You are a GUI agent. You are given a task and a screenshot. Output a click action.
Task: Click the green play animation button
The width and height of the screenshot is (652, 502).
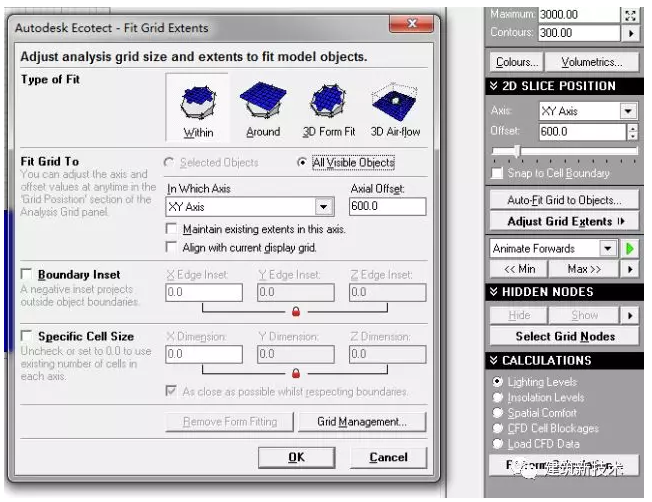[630, 248]
